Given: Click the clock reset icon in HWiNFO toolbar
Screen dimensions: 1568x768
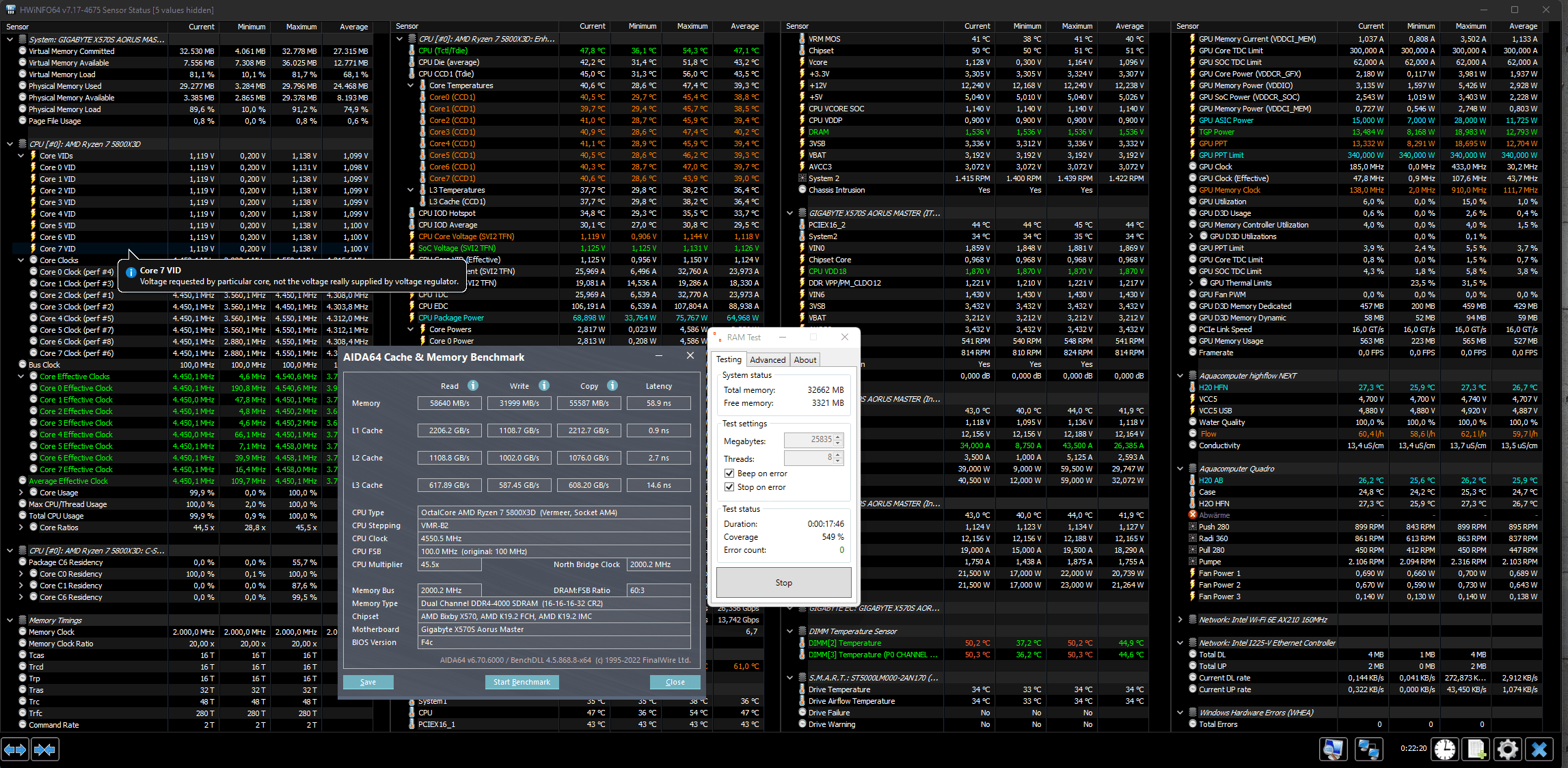Looking at the screenshot, I should coord(1445,750).
